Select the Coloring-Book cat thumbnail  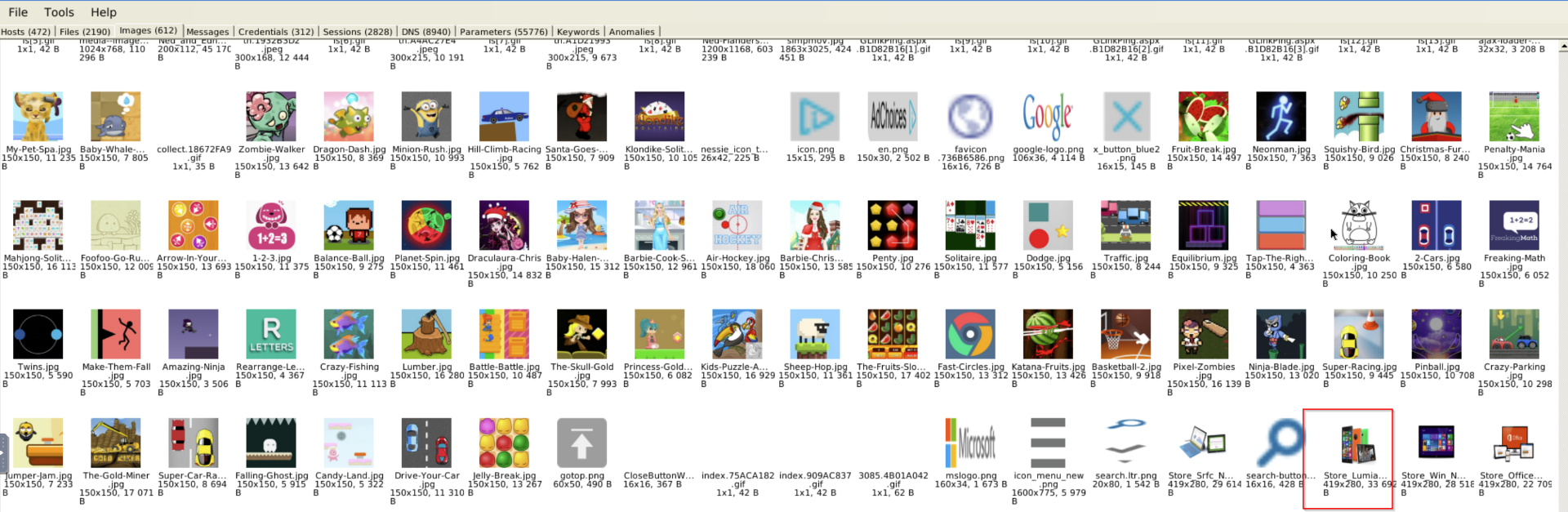[x=1358, y=225]
